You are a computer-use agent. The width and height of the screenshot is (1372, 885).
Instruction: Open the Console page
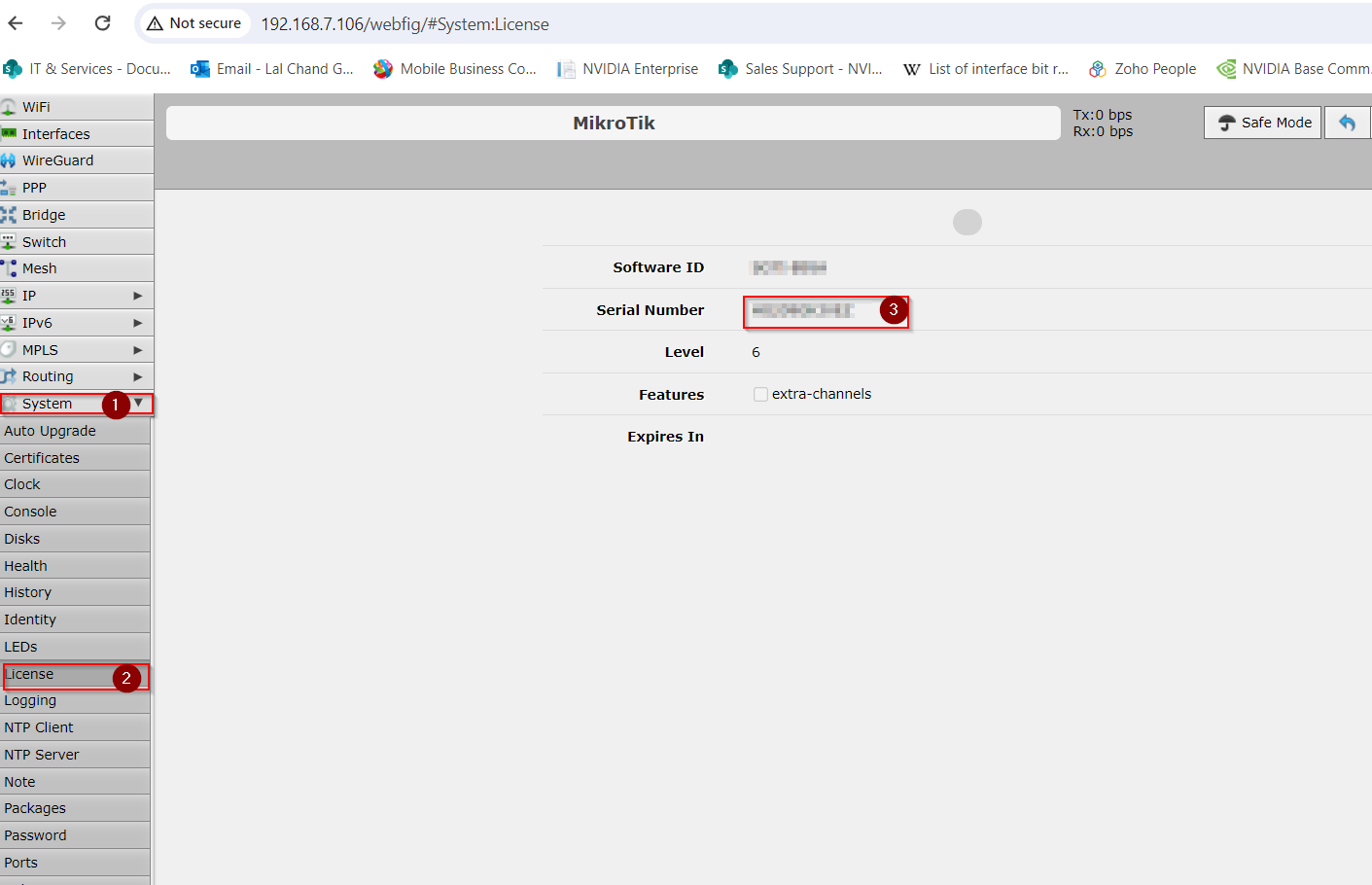(x=75, y=512)
